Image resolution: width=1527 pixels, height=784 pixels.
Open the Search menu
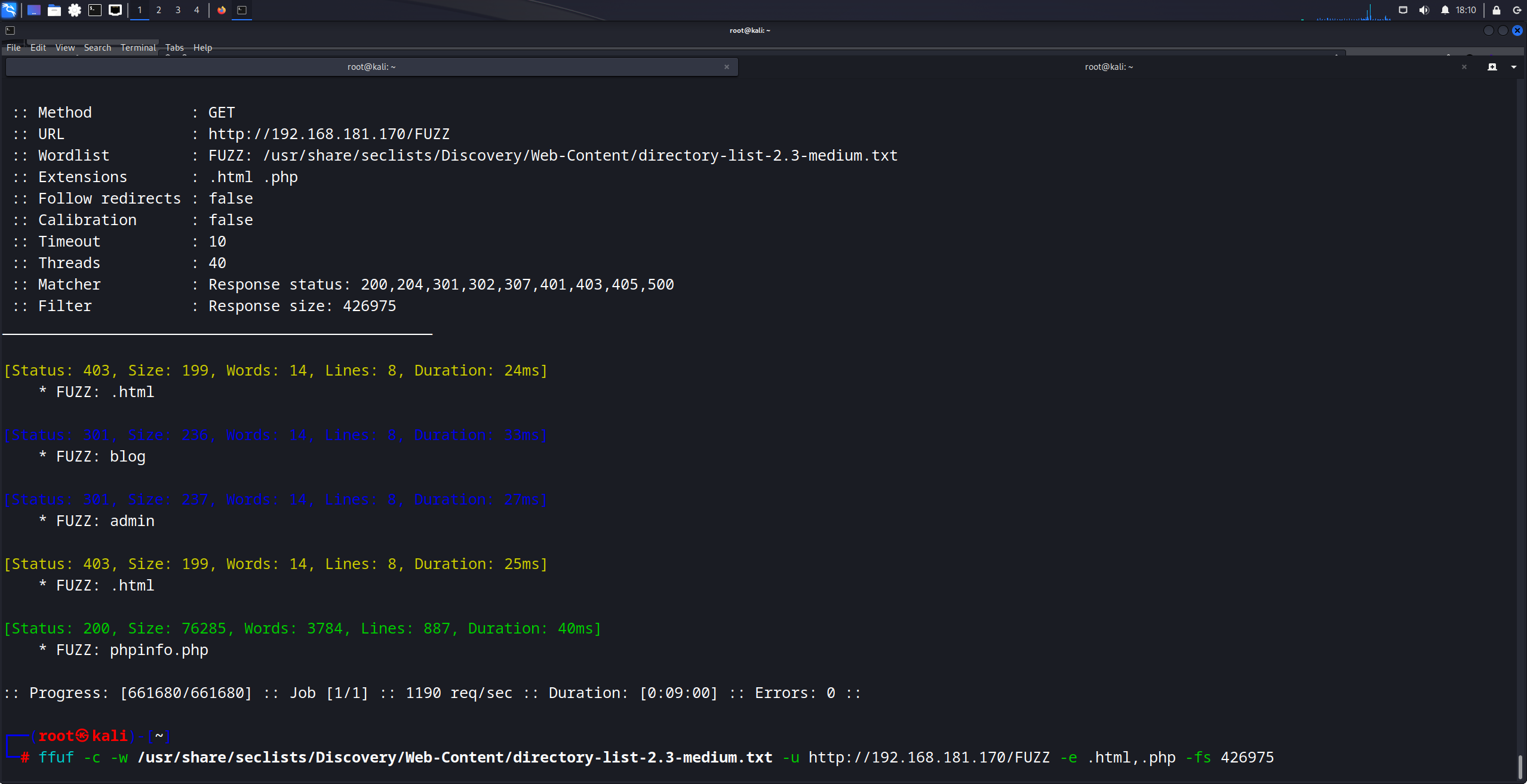coord(97,48)
